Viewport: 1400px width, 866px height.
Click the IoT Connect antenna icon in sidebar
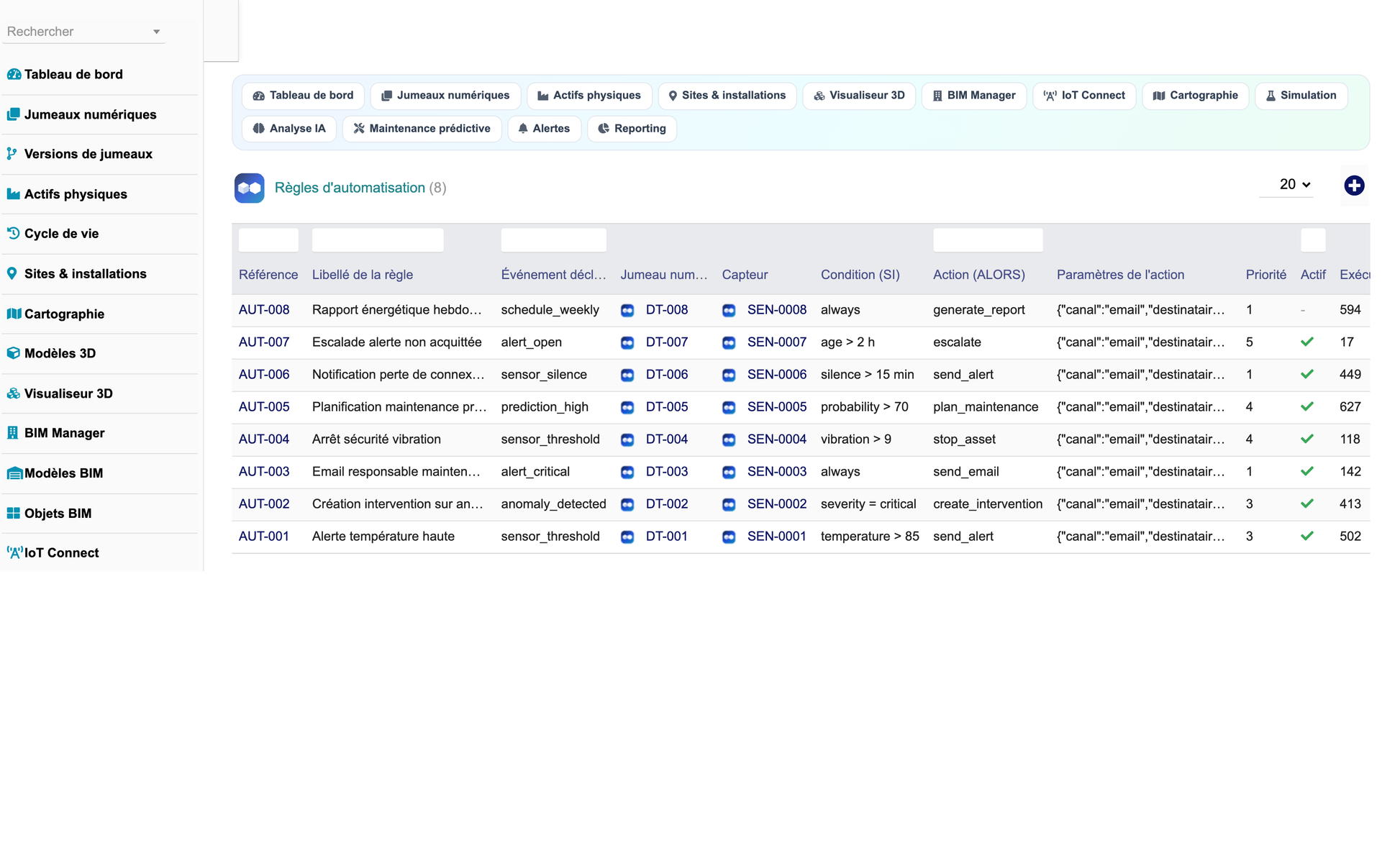point(14,552)
